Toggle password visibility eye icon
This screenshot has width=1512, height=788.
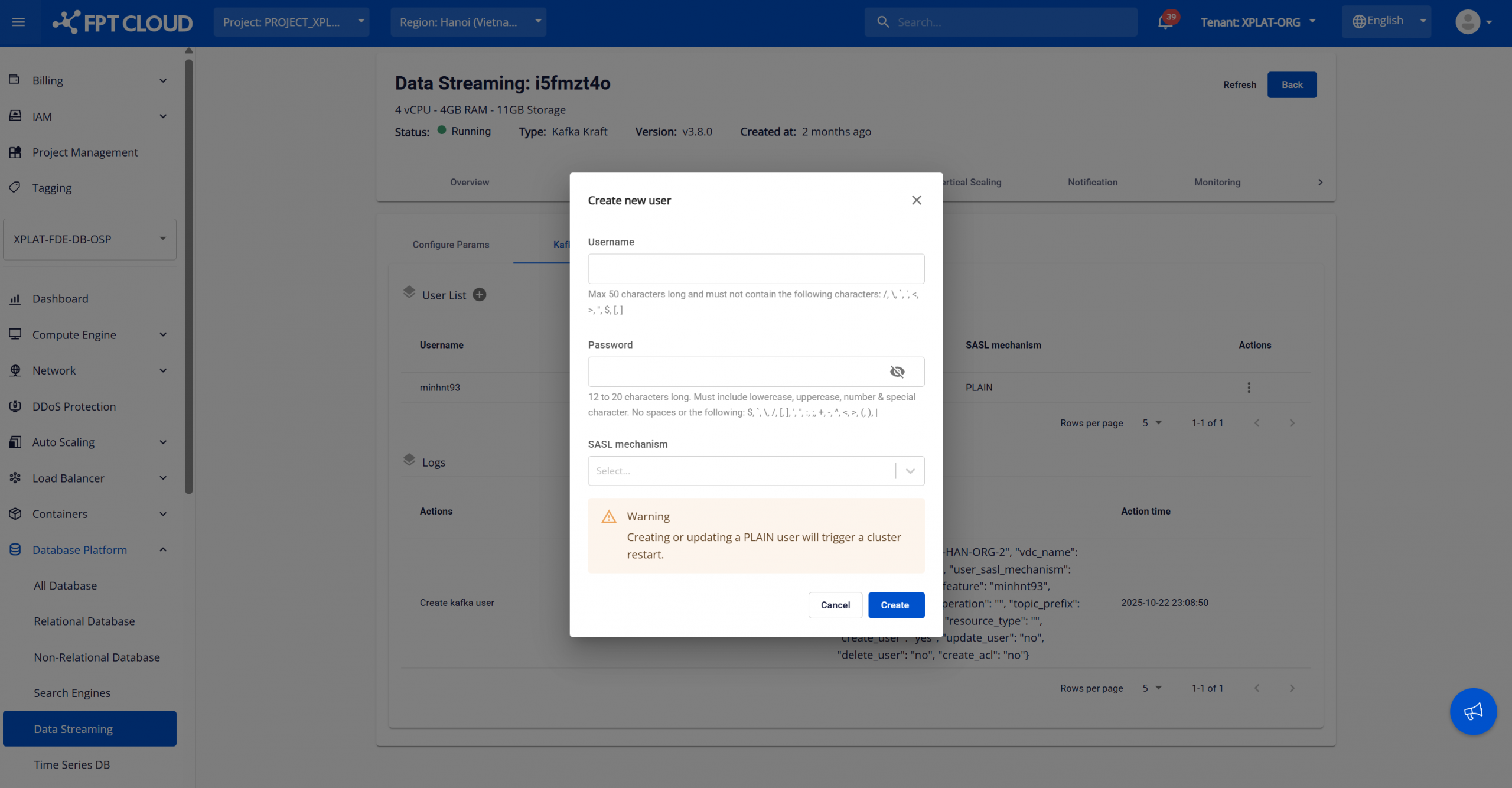pyautogui.click(x=897, y=372)
